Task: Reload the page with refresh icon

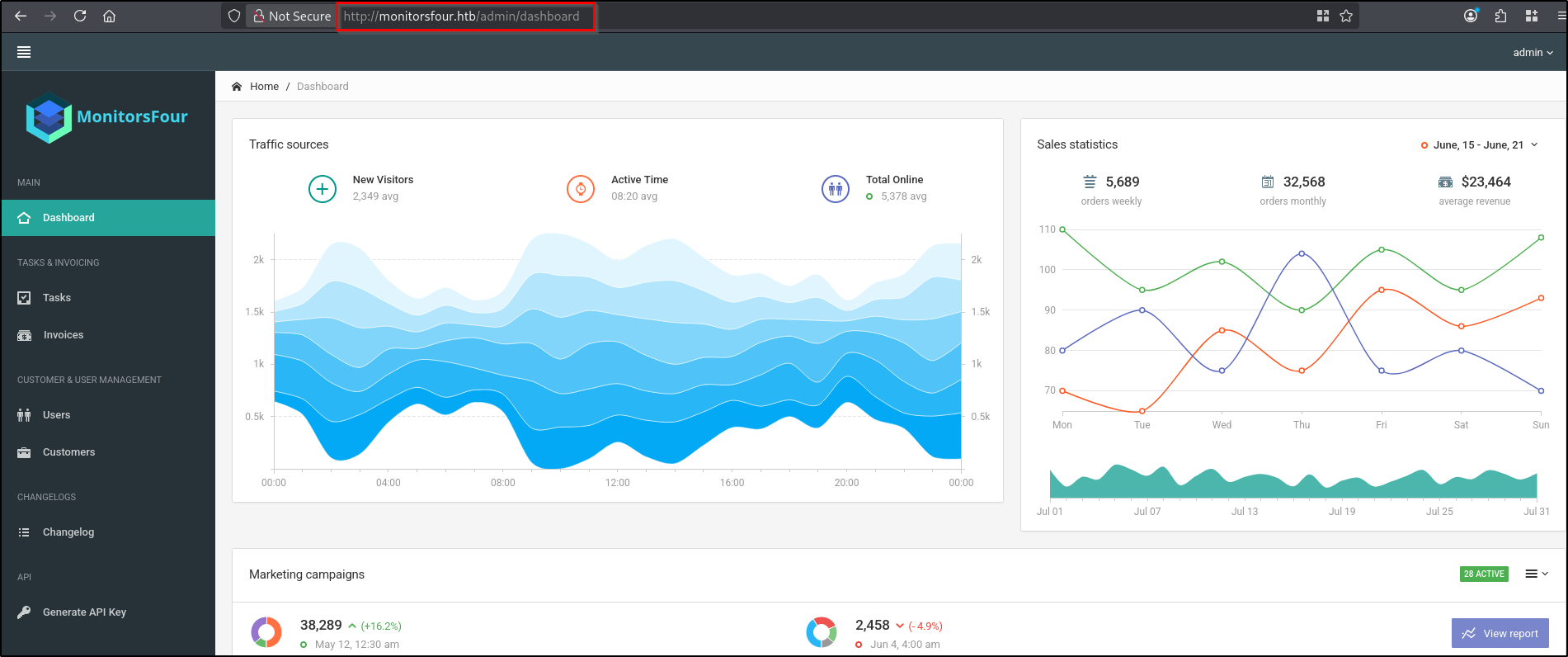Action: coord(80,16)
